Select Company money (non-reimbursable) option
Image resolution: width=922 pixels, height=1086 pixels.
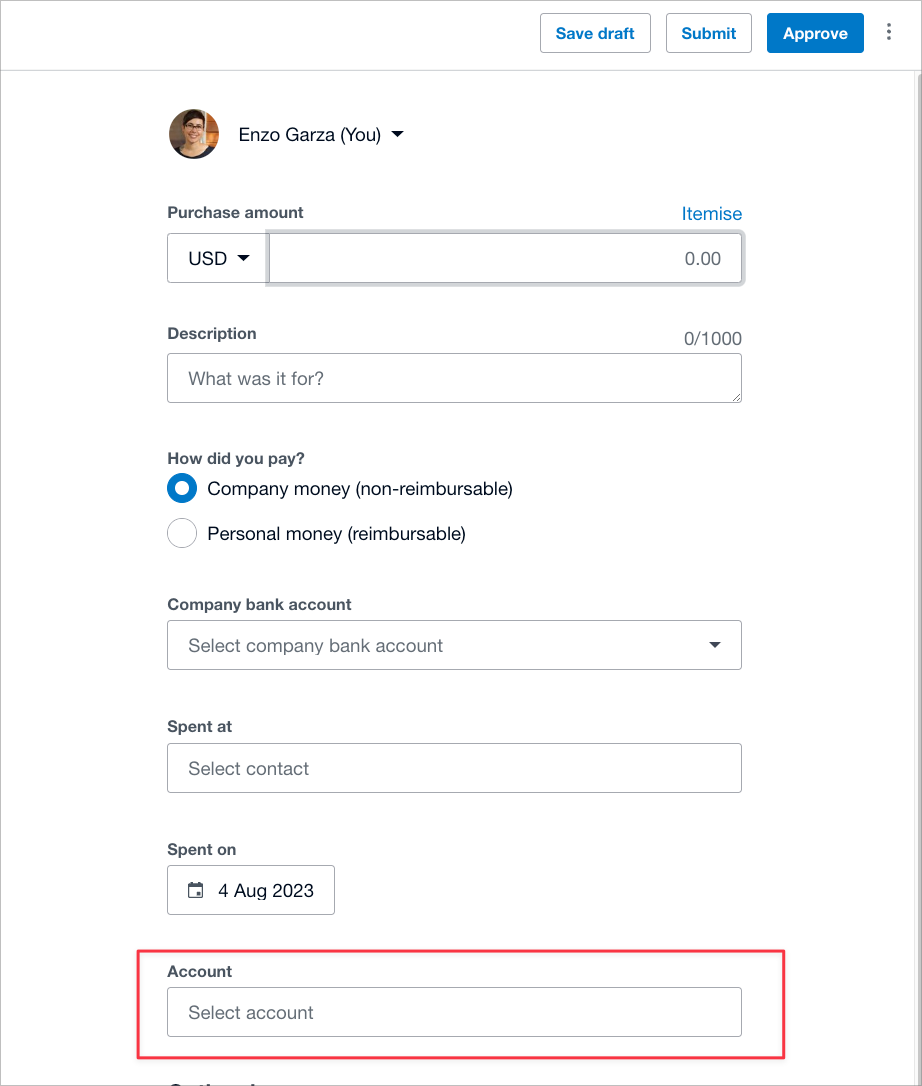(182, 488)
